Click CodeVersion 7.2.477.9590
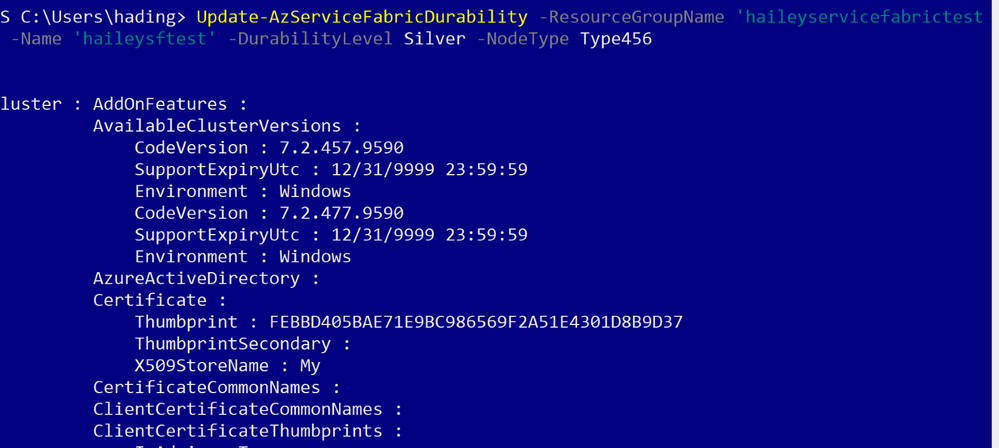This screenshot has height=448, width=999. click(x=269, y=213)
